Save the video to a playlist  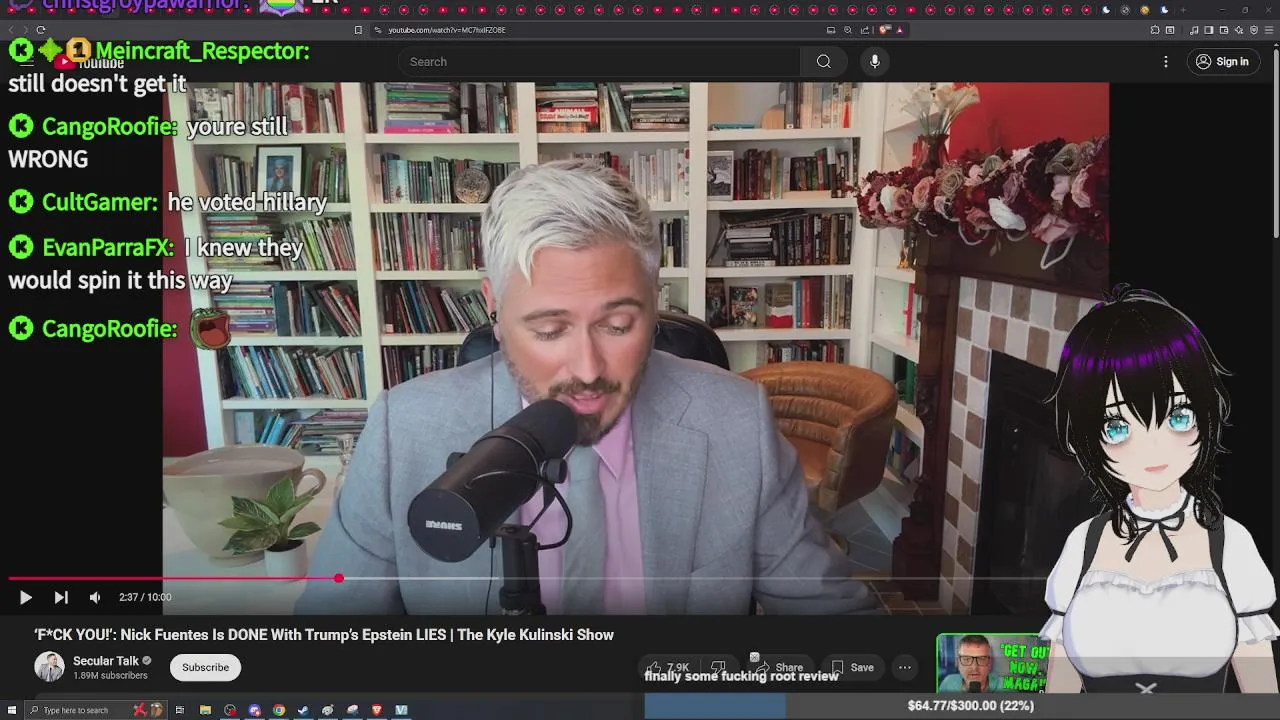[x=852, y=667]
